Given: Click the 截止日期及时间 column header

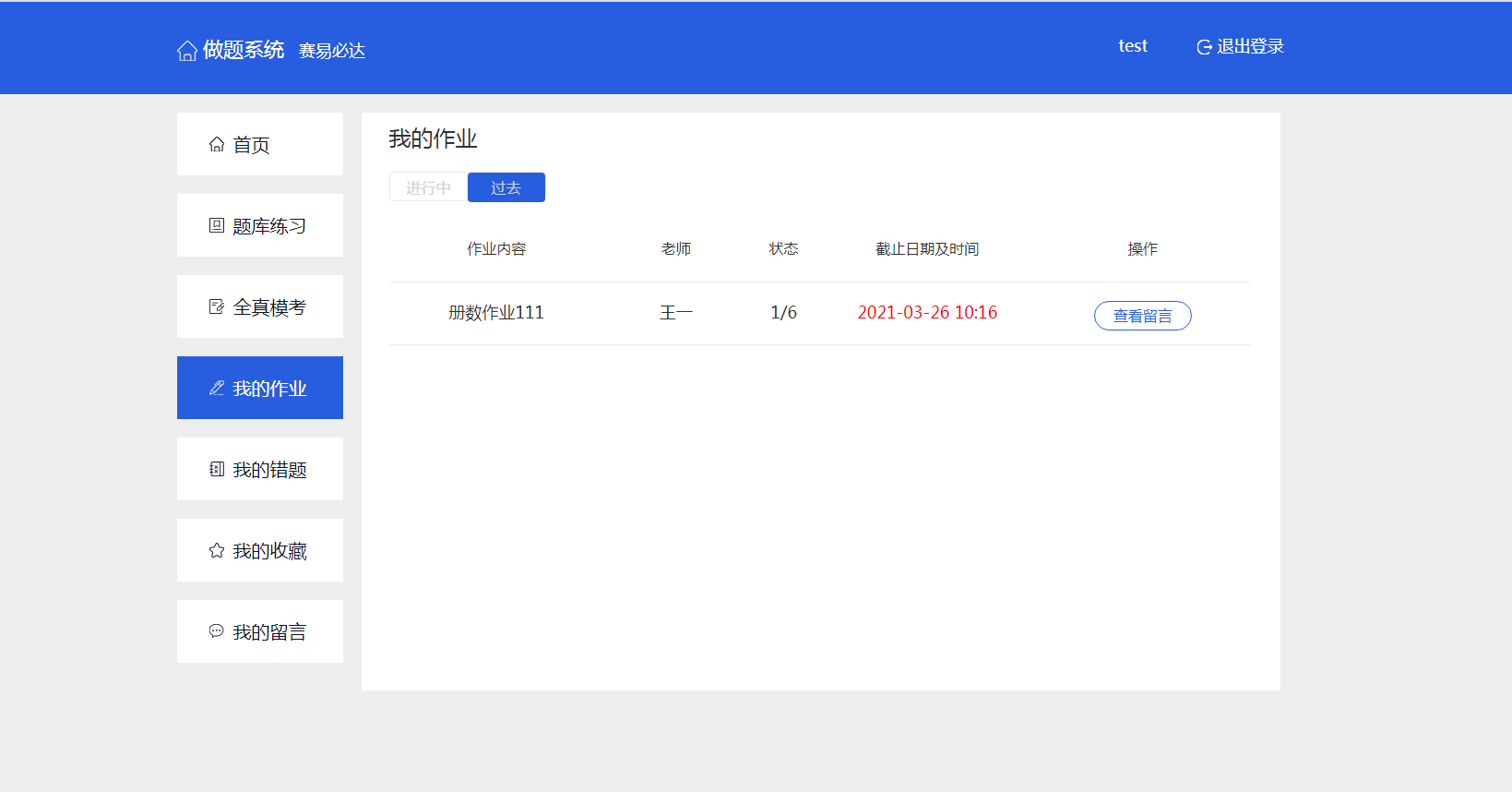Looking at the screenshot, I should coord(926,249).
